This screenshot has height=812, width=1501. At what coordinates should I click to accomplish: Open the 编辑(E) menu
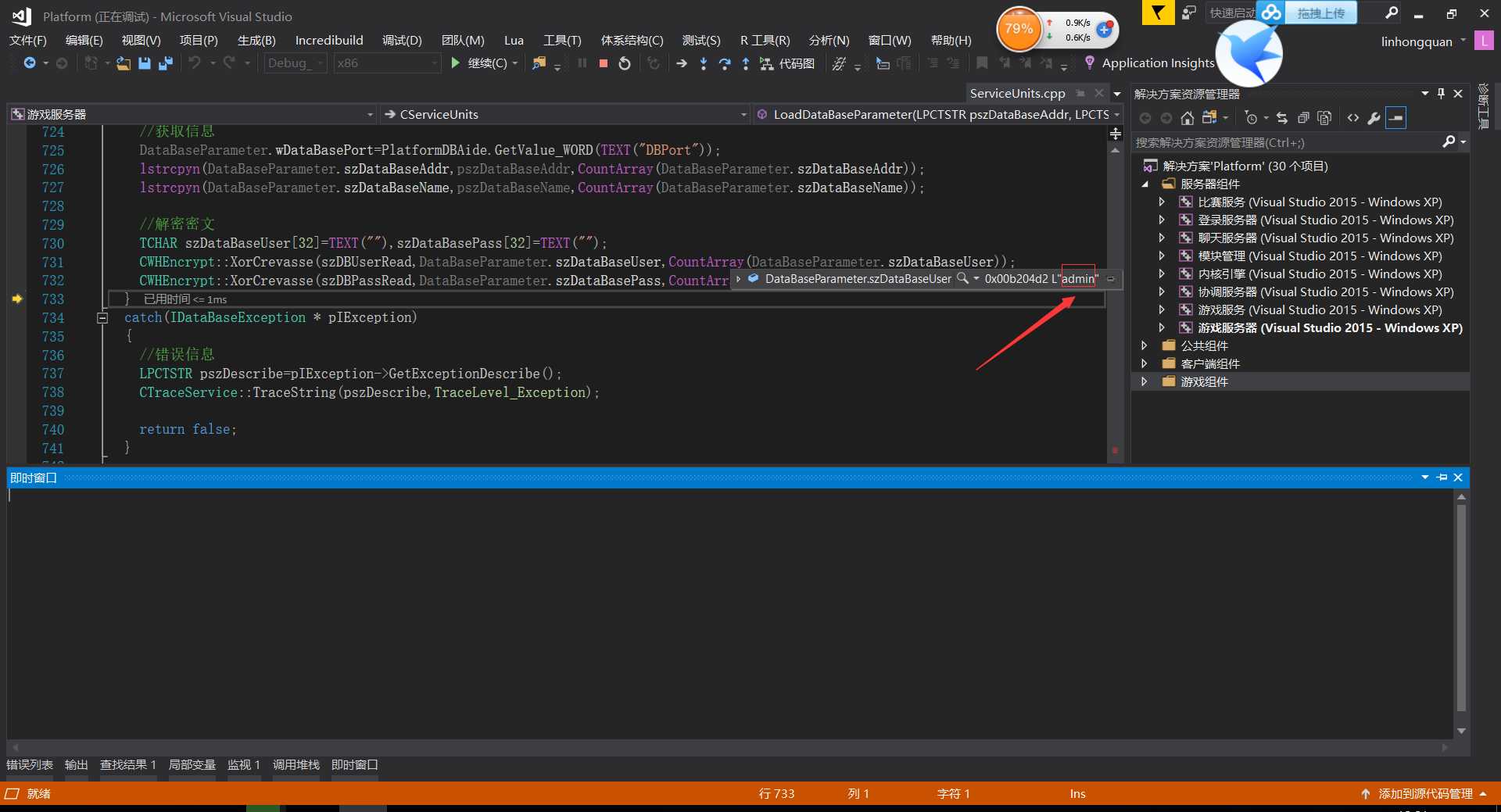point(84,41)
